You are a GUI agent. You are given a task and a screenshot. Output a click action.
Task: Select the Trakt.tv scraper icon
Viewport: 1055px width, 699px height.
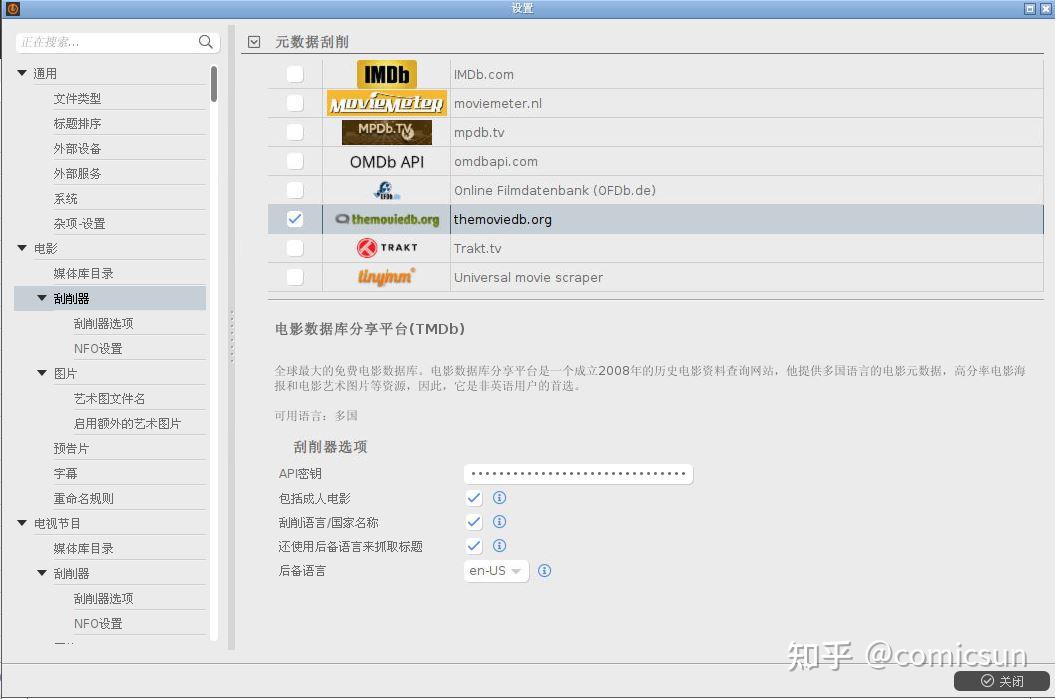[386, 247]
